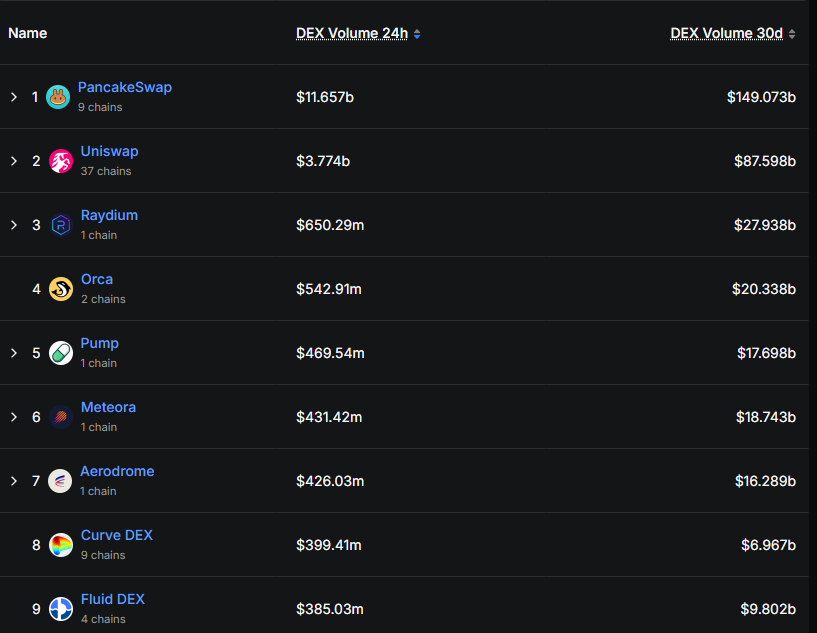Expand the Pump row chevron
The height and width of the screenshot is (633, 817).
click(14, 353)
